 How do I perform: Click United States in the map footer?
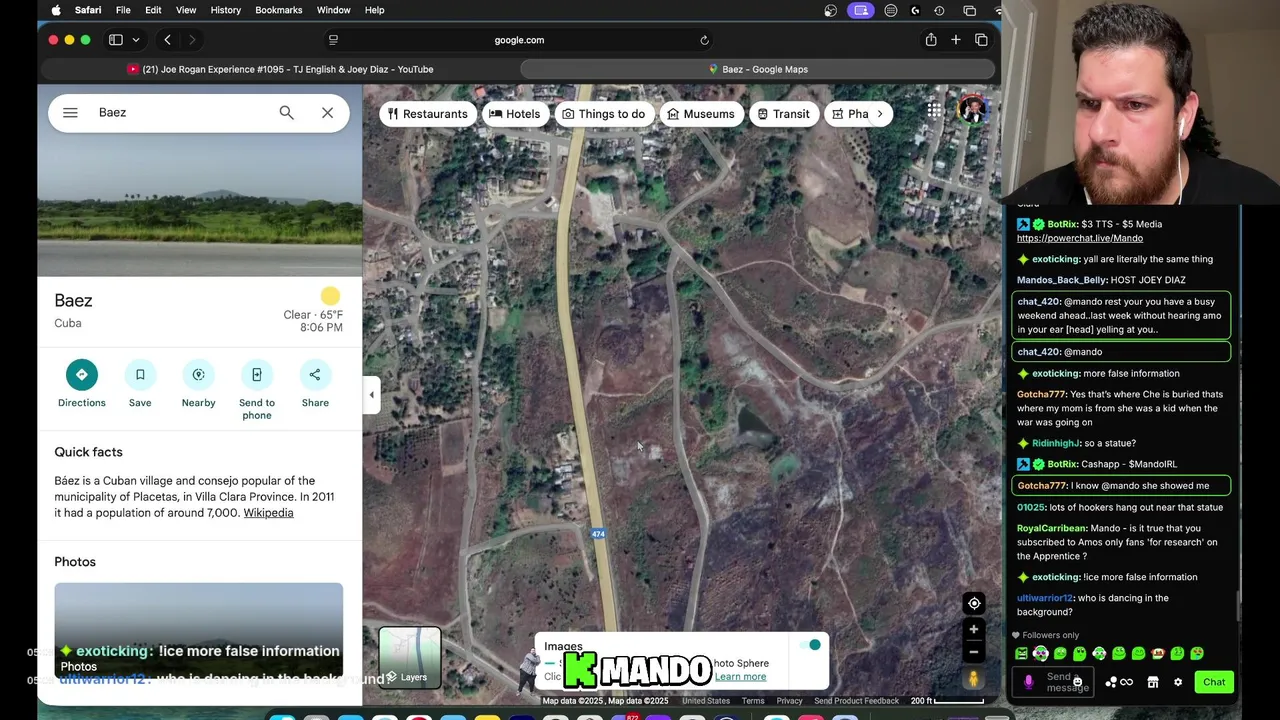point(706,701)
